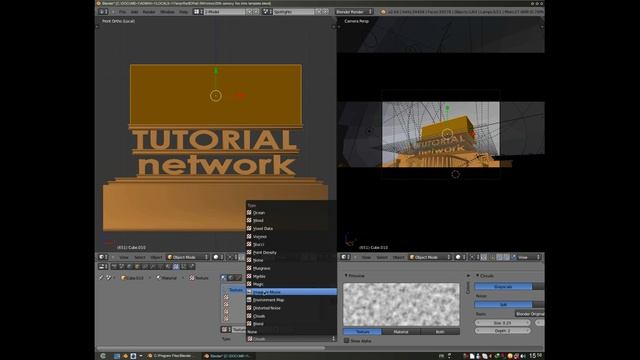Open the Blender Render engine dropdown
The height and width of the screenshot is (360, 640).
[354, 12]
